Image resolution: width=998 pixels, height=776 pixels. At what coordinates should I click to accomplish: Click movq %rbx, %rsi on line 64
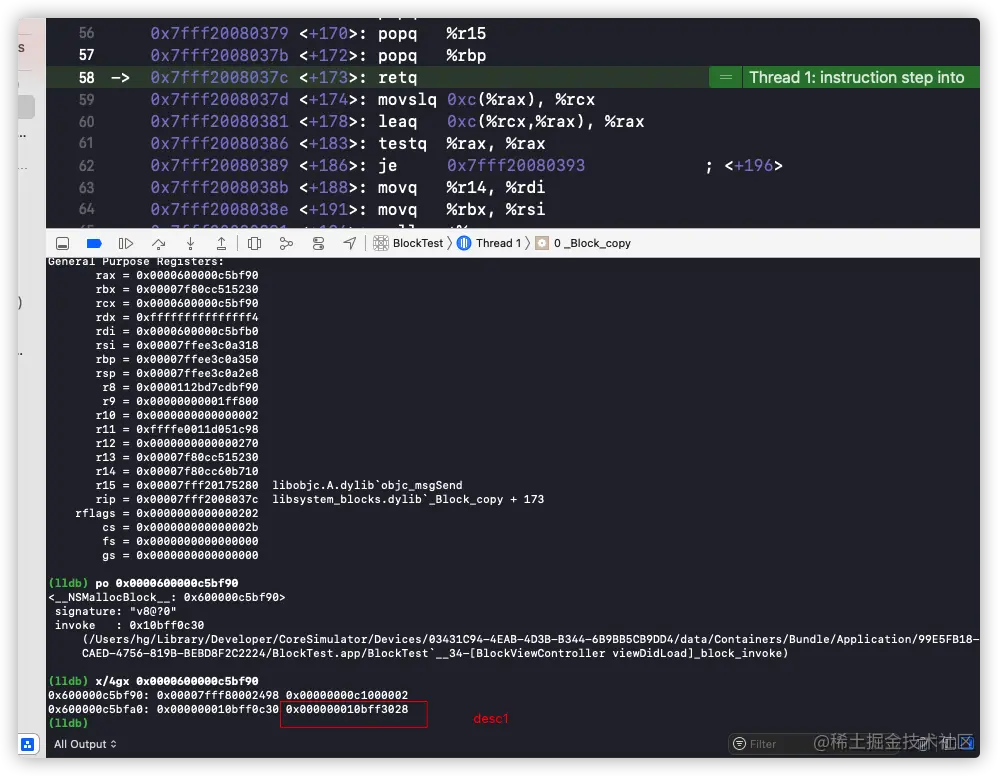[461, 209]
